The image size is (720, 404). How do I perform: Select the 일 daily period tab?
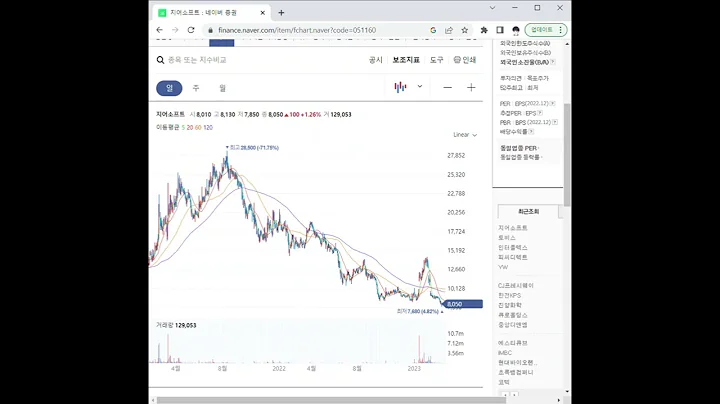click(x=169, y=88)
